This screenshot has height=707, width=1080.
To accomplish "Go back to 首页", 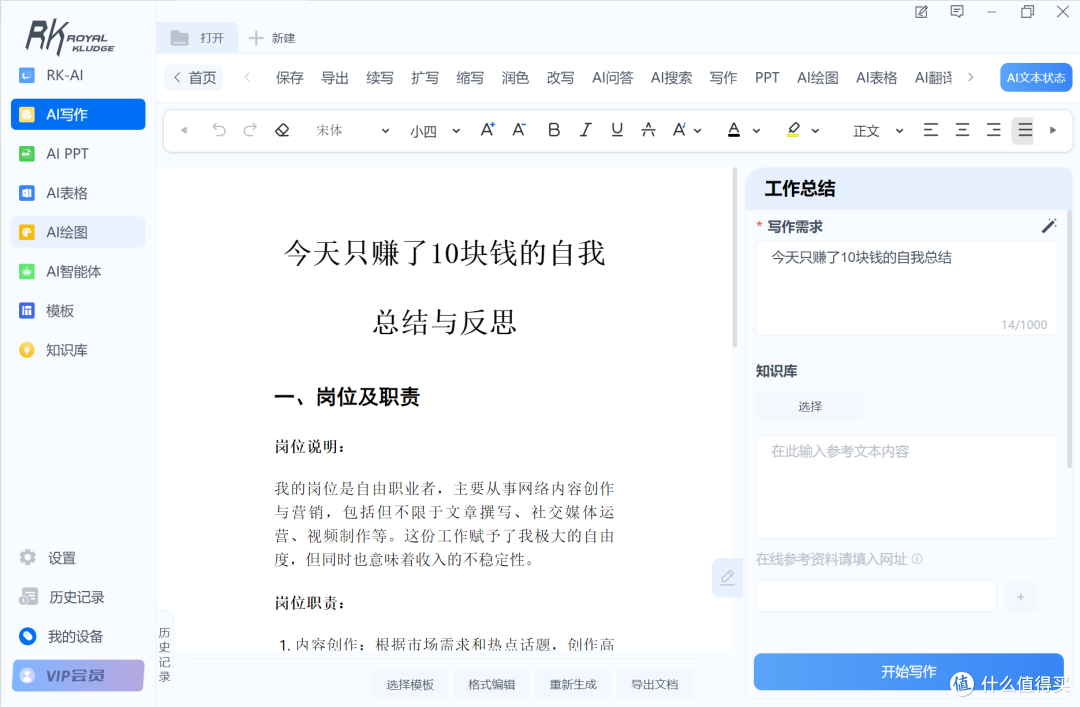I will (x=194, y=77).
